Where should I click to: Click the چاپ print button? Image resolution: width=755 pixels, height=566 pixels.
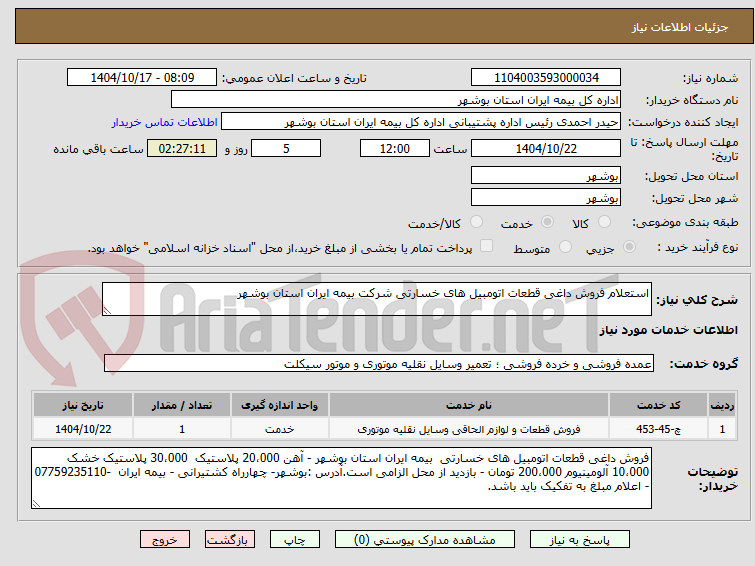pos(295,540)
